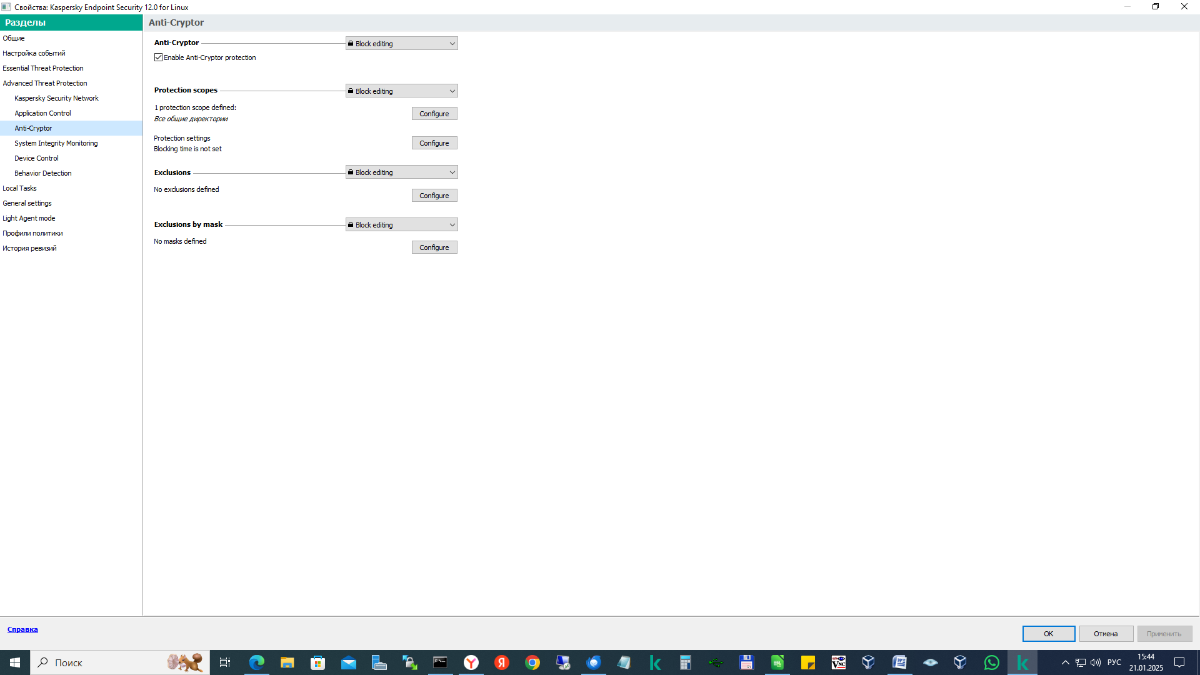Click the 'Blocking time is not set' text
The height and width of the screenshot is (675, 1200).
click(187, 148)
